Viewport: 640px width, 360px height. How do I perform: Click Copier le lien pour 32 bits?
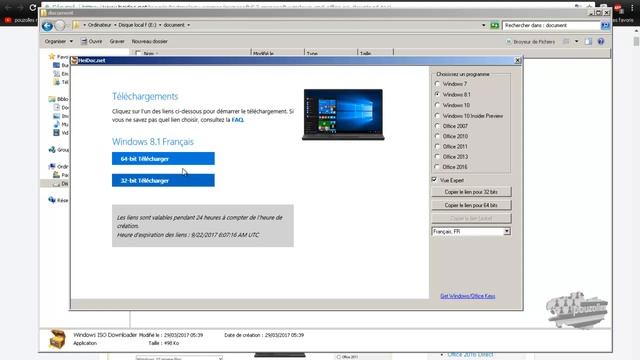[x=471, y=192]
